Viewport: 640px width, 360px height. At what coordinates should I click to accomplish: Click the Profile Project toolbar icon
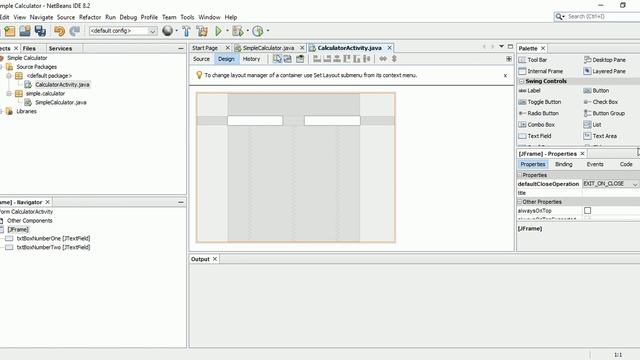(x=258, y=31)
